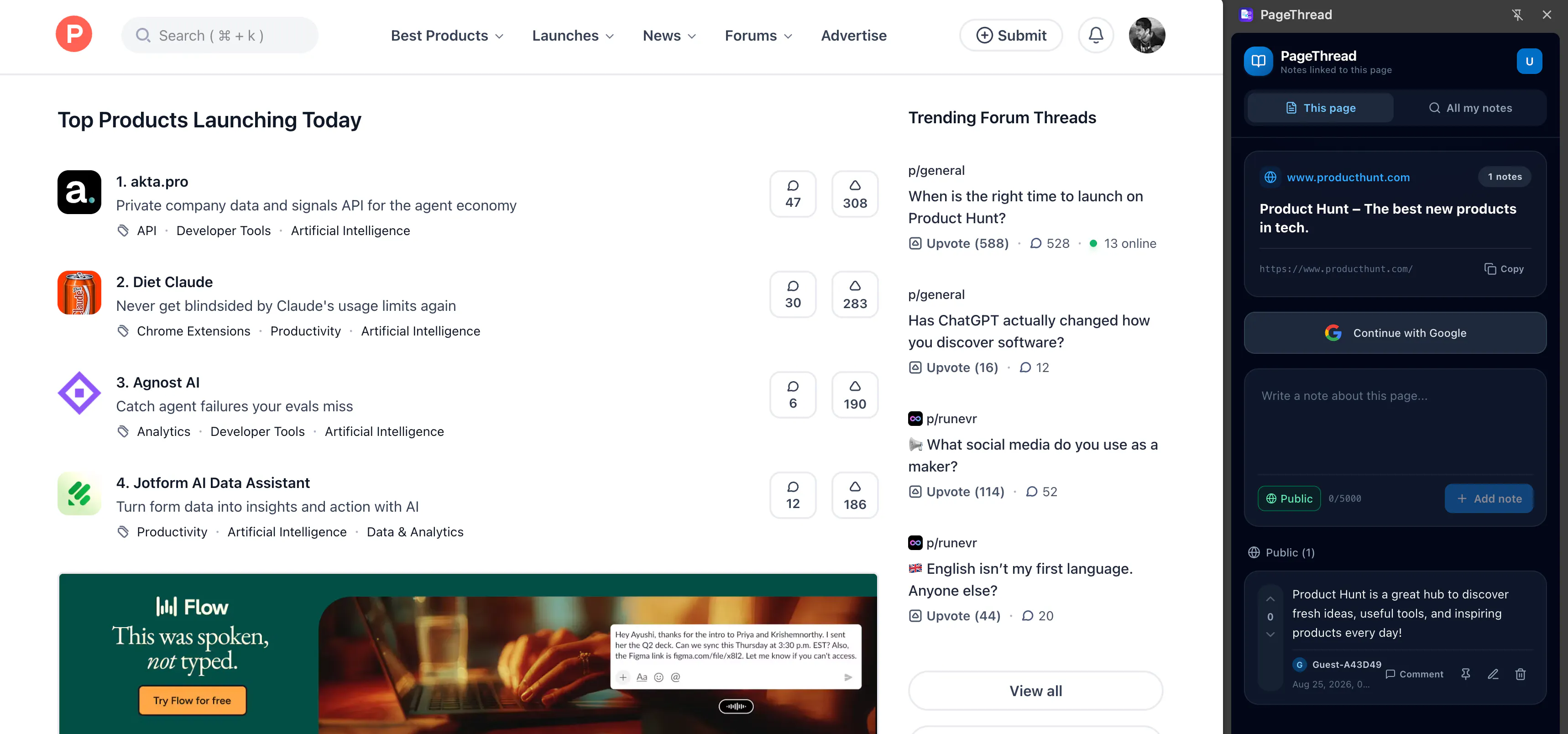Click the PageThread book logo
Viewport: 1568px width, 734px height.
click(1258, 61)
